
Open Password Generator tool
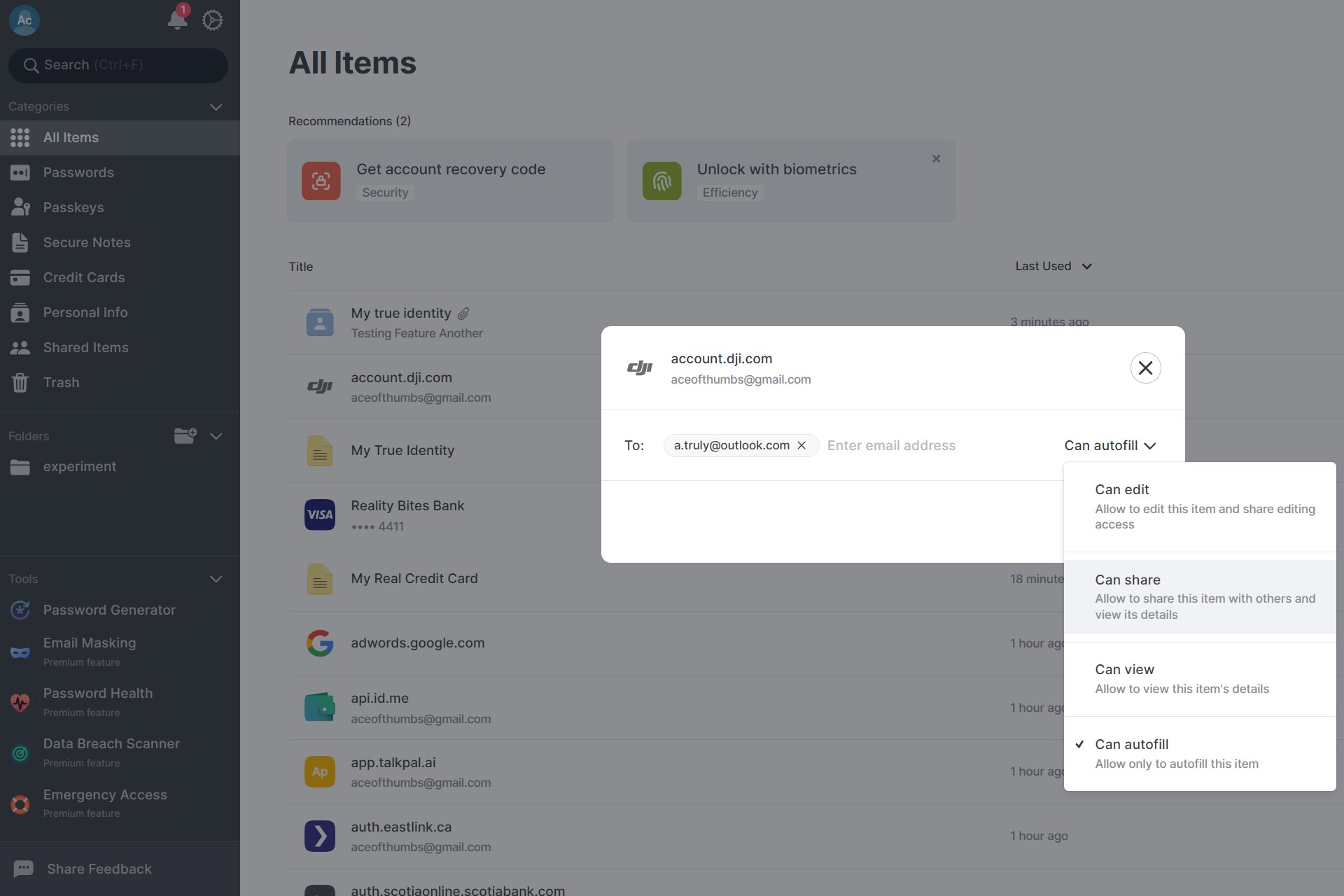click(x=109, y=609)
